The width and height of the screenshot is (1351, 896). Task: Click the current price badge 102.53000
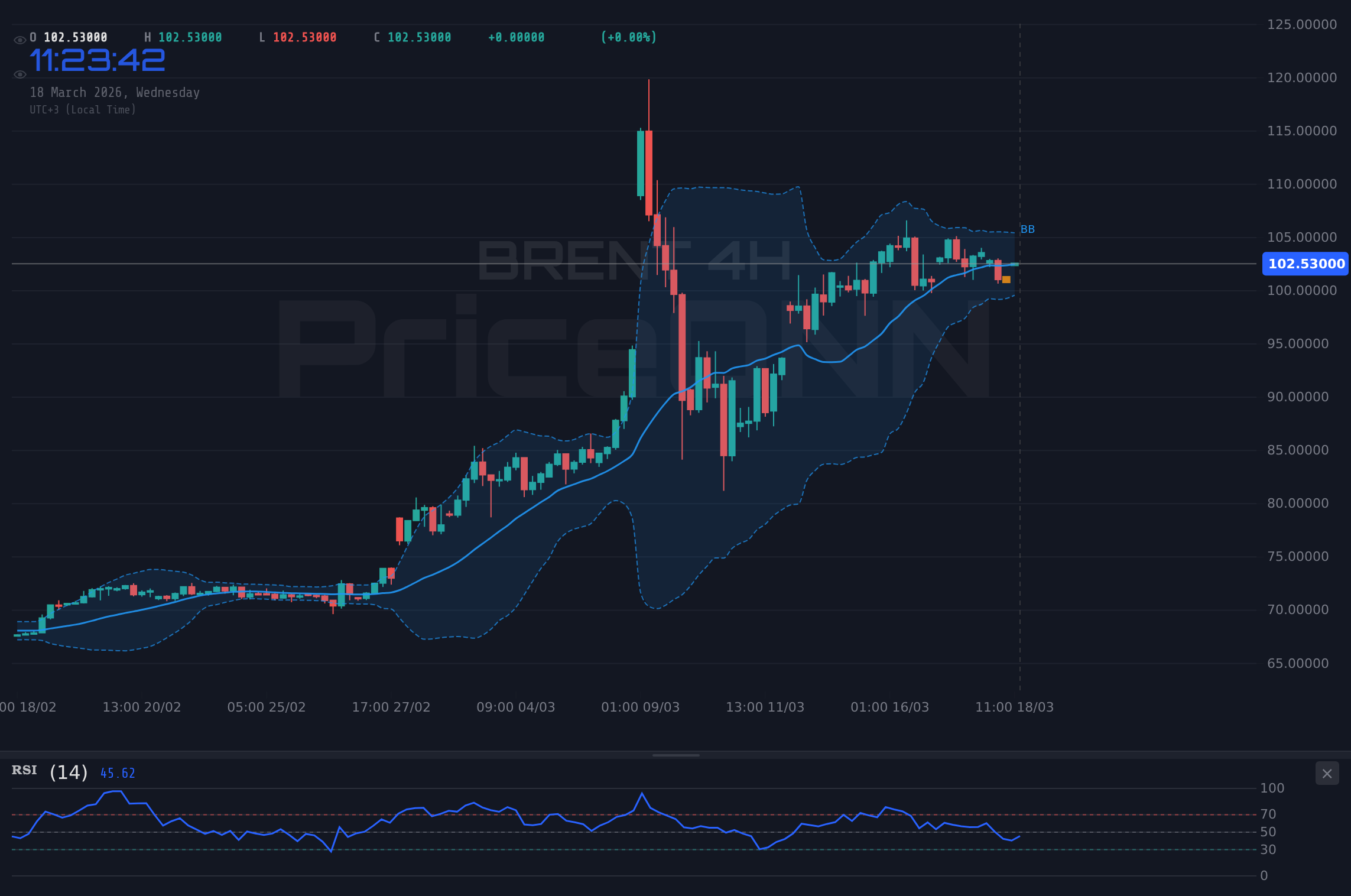point(1304,264)
